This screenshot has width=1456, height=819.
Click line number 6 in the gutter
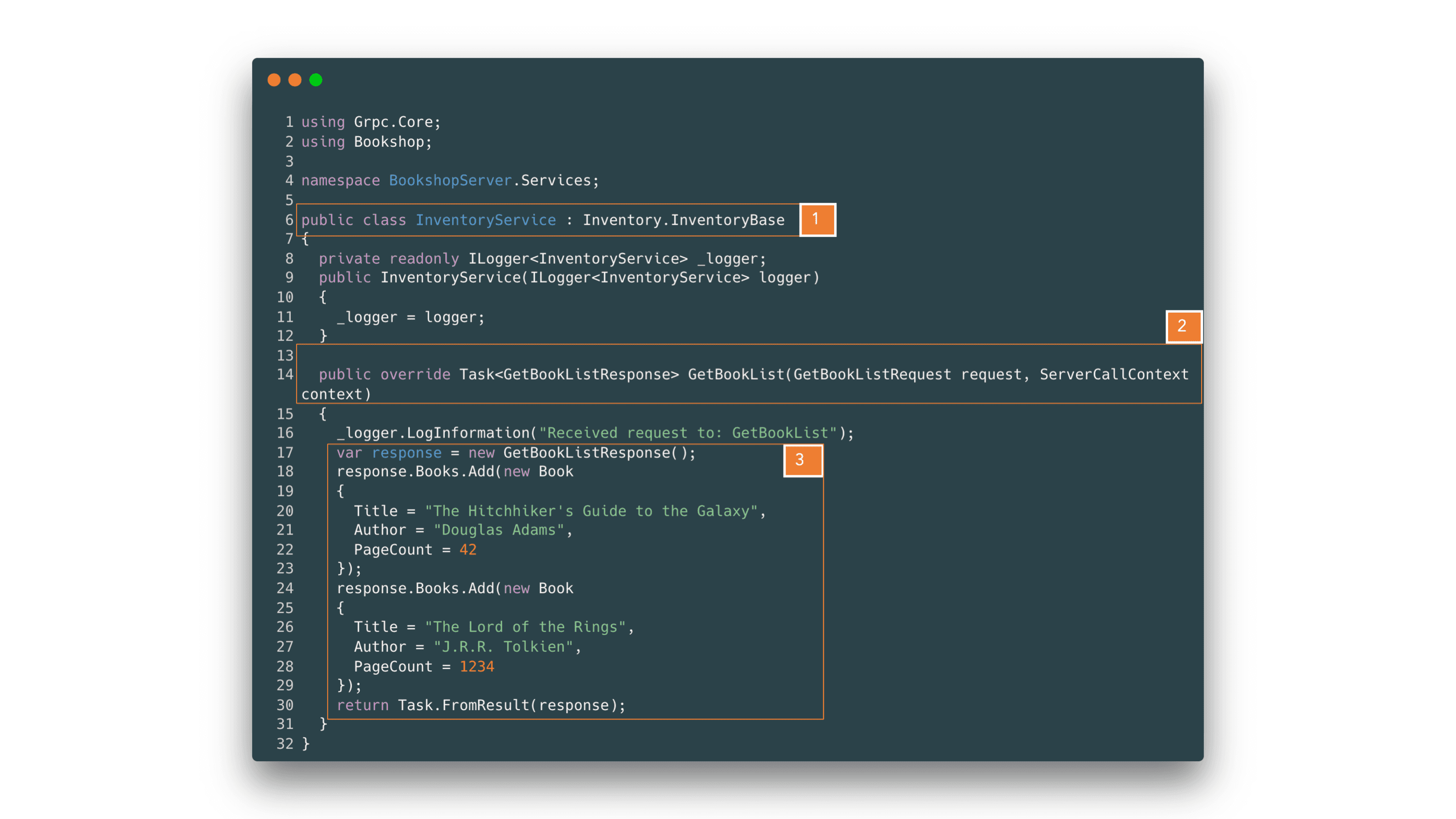coord(289,220)
